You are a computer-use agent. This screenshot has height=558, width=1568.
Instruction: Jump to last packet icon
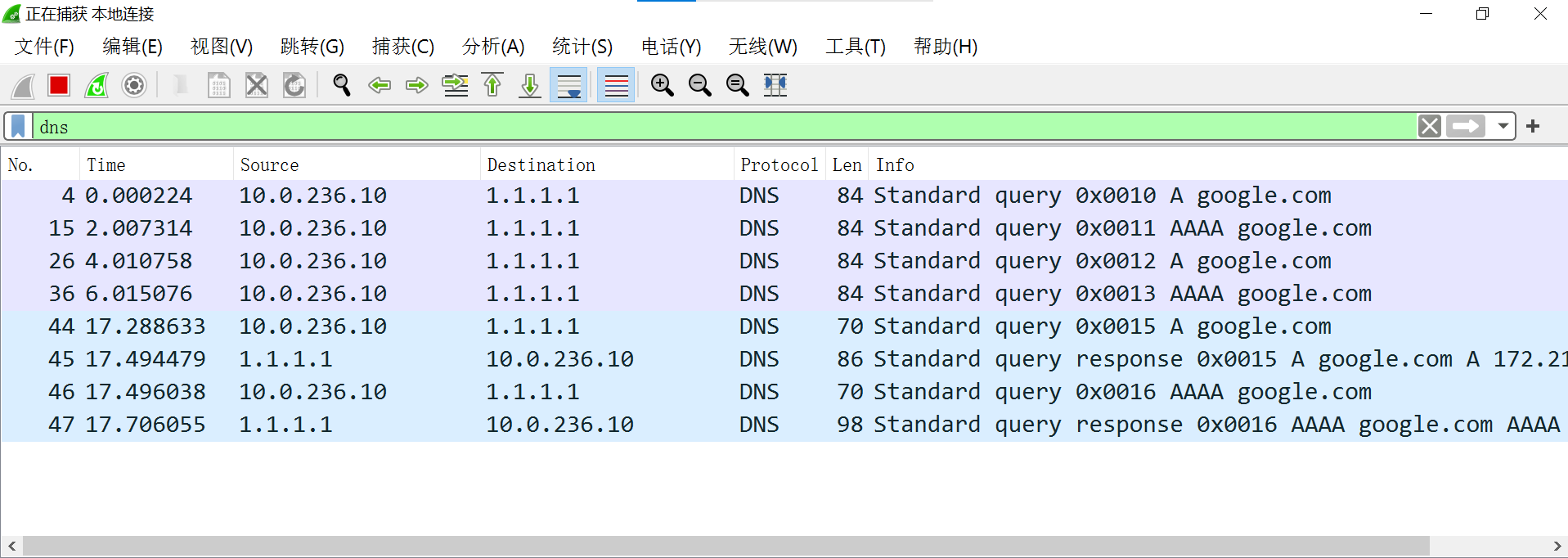(x=530, y=85)
